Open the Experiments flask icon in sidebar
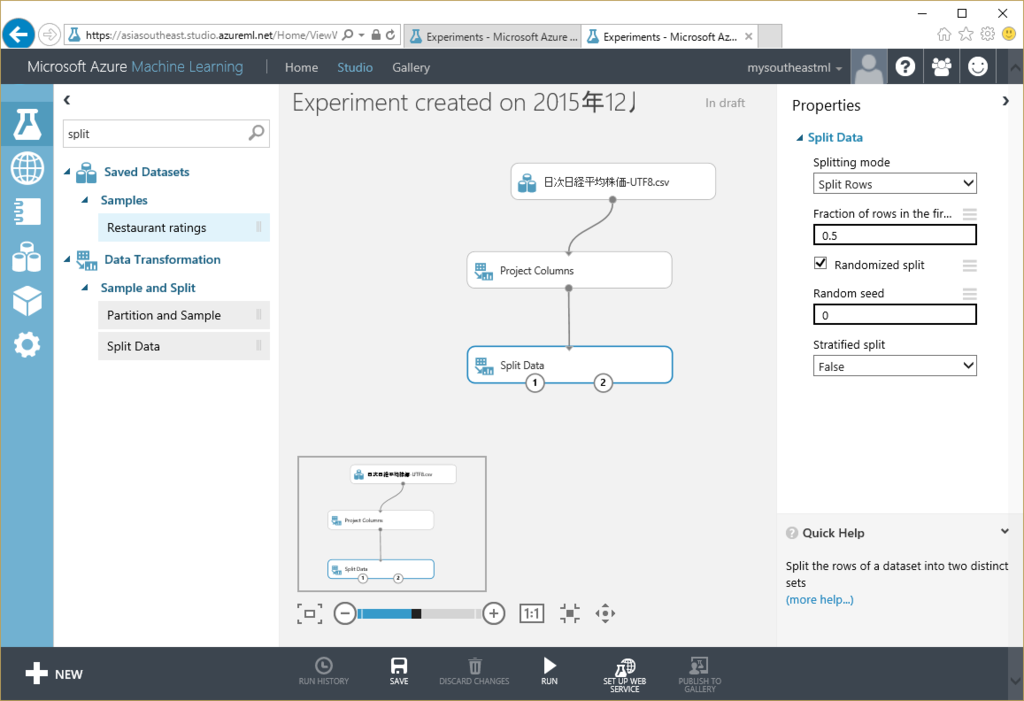 pyautogui.click(x=27, y=124)
